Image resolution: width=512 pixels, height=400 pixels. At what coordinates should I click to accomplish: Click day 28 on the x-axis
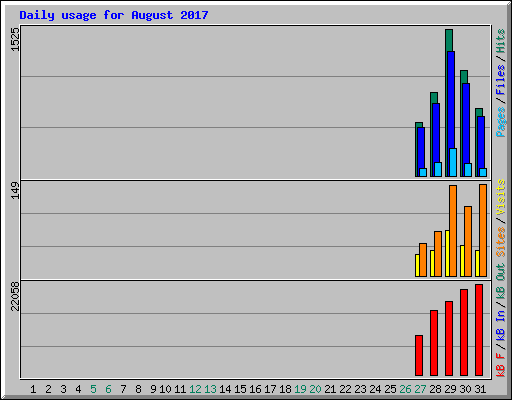(435, 389)
